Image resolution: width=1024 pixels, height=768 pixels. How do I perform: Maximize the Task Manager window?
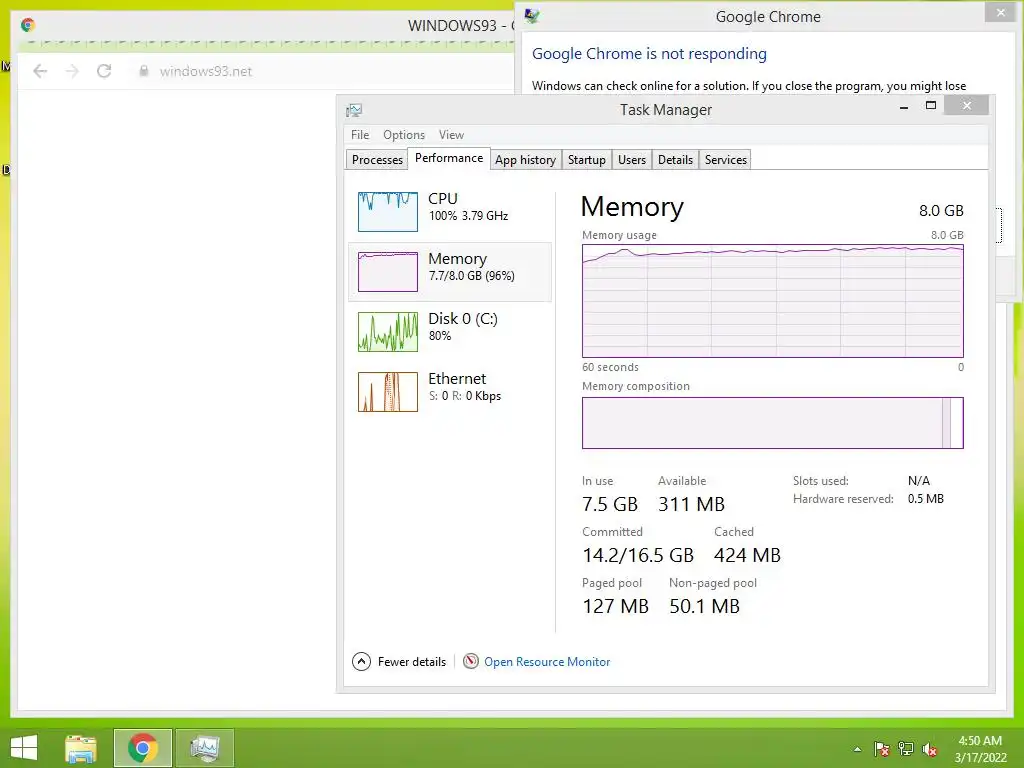[x=931, y=106]
